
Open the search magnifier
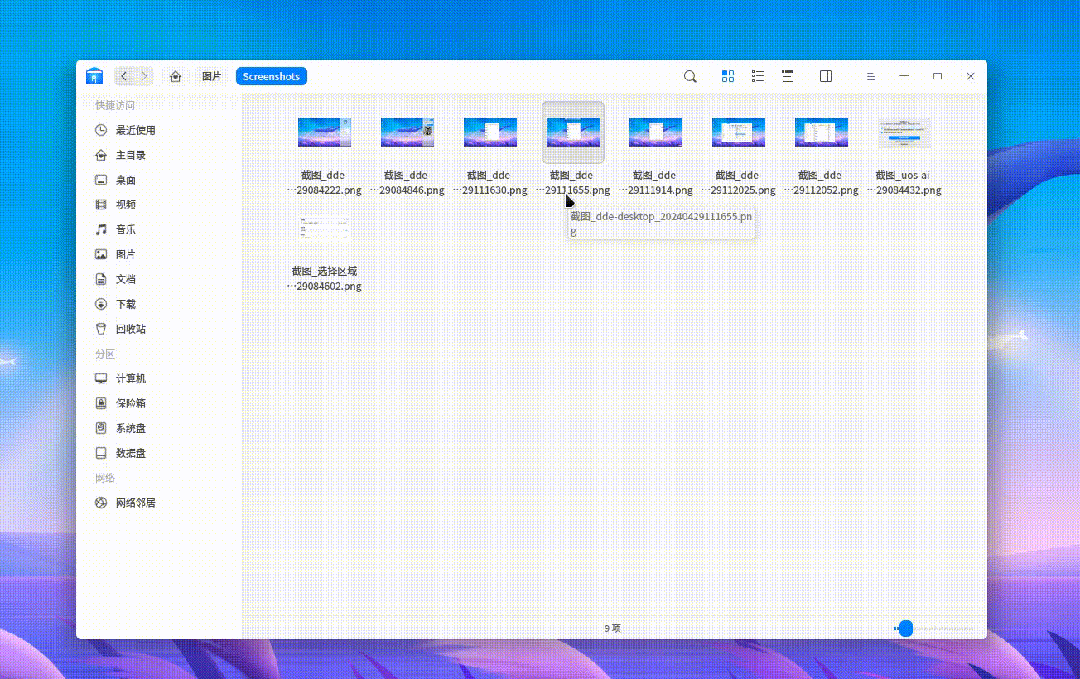pos(690,76)
